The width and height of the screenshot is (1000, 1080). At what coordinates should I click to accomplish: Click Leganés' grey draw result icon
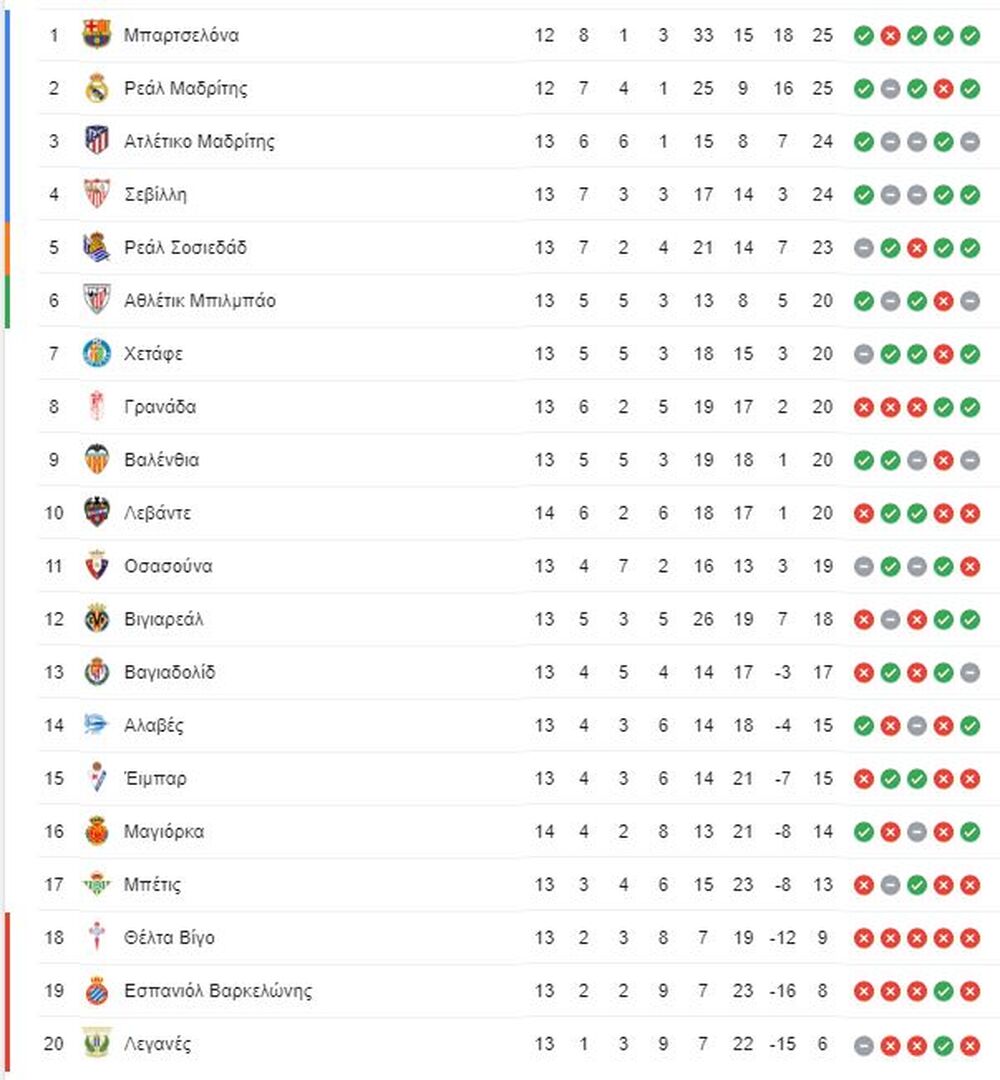tap(864, 1045)
